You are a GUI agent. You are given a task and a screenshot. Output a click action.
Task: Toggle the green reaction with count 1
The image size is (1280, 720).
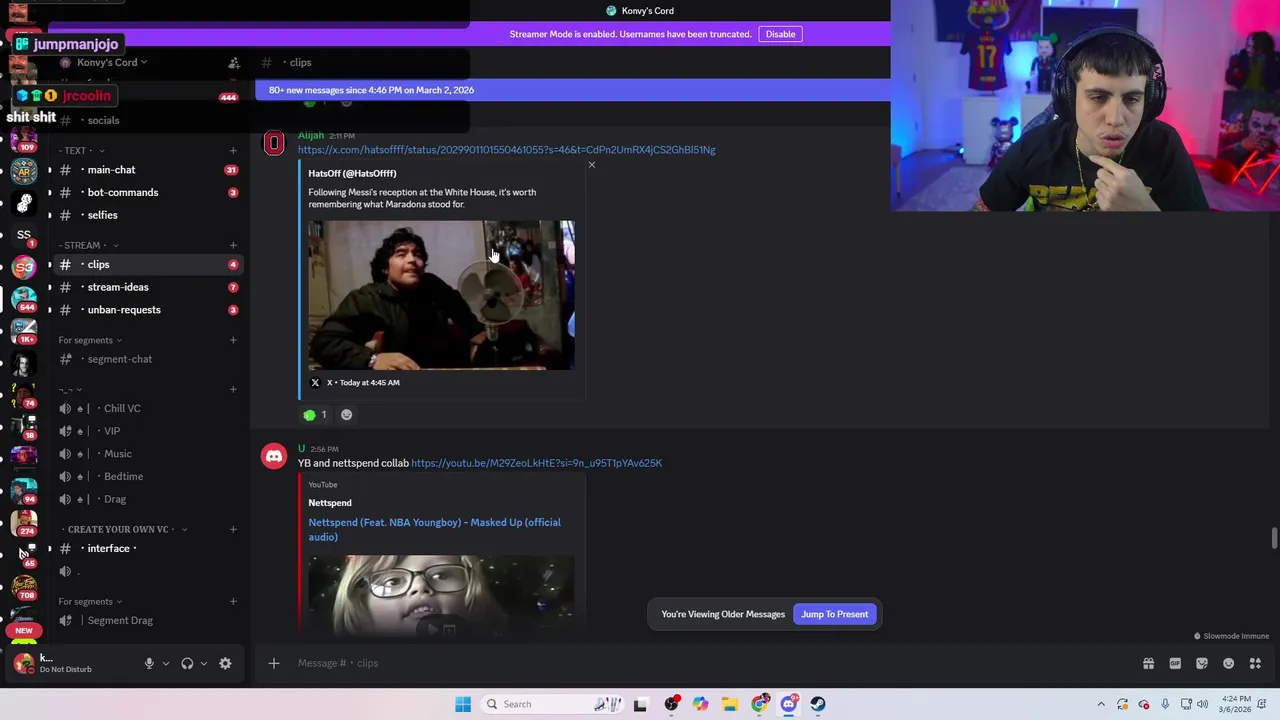coord(315,414)
